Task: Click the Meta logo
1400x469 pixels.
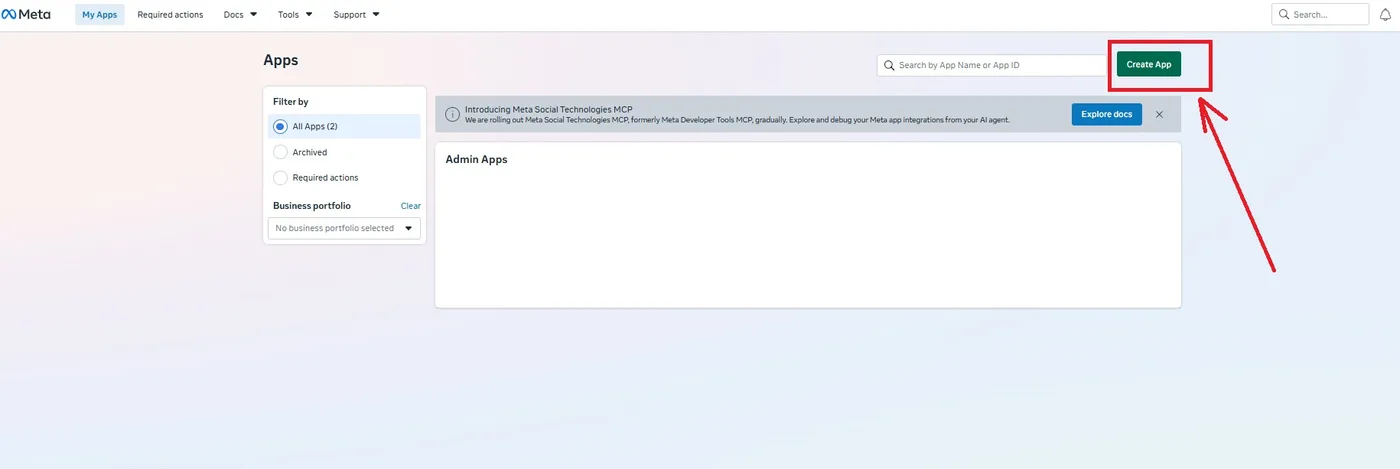Action: point(26,15)
